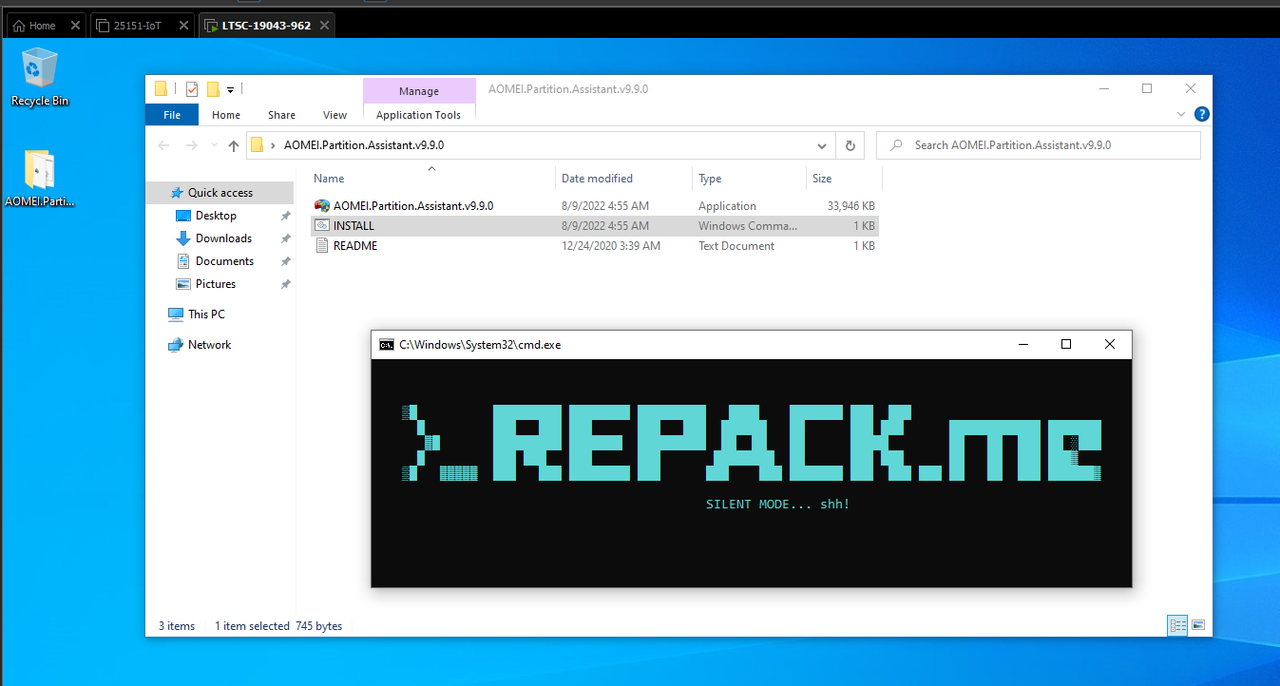The height and width of the screenshot is (686, 1280).
Task: Switch to the Home ribbon tab
Action: coord(226,115)
